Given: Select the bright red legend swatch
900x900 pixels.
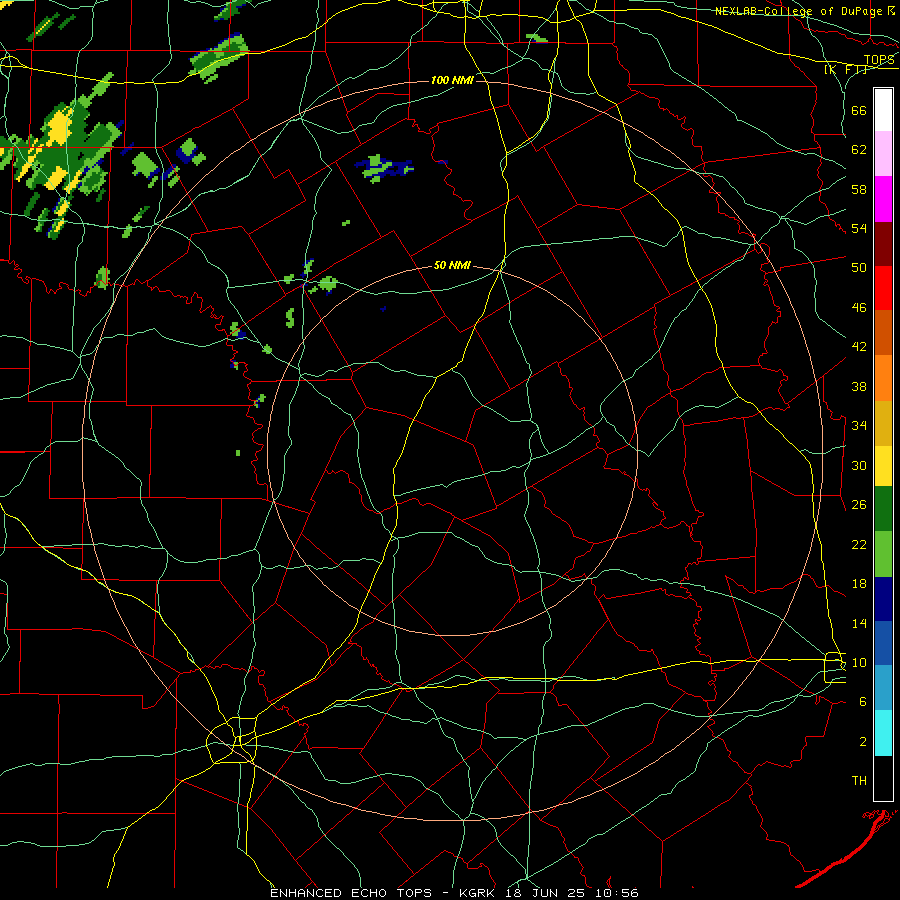Looking at the screenshot, I should tap(883, 288).
